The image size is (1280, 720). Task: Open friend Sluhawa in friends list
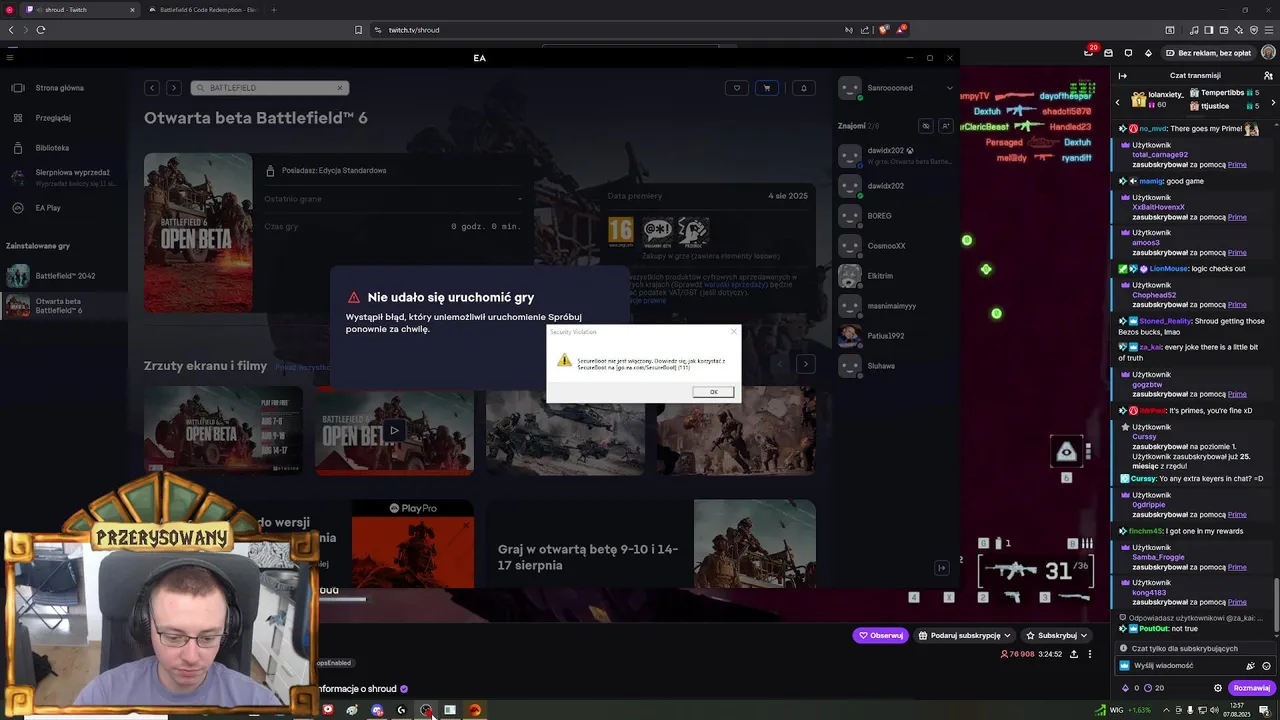click(895, 366)
